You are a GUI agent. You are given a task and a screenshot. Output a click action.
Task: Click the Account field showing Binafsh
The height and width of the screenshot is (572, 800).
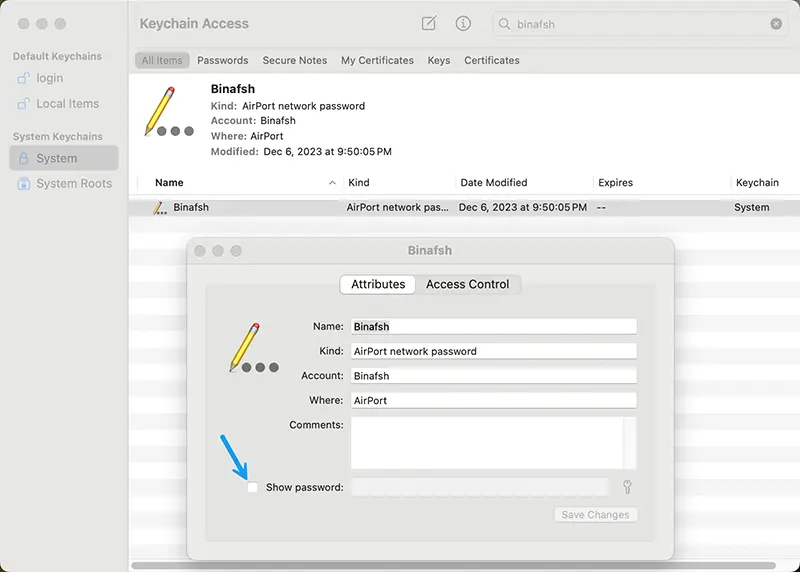pyautogui.click(x=493, y=376)
